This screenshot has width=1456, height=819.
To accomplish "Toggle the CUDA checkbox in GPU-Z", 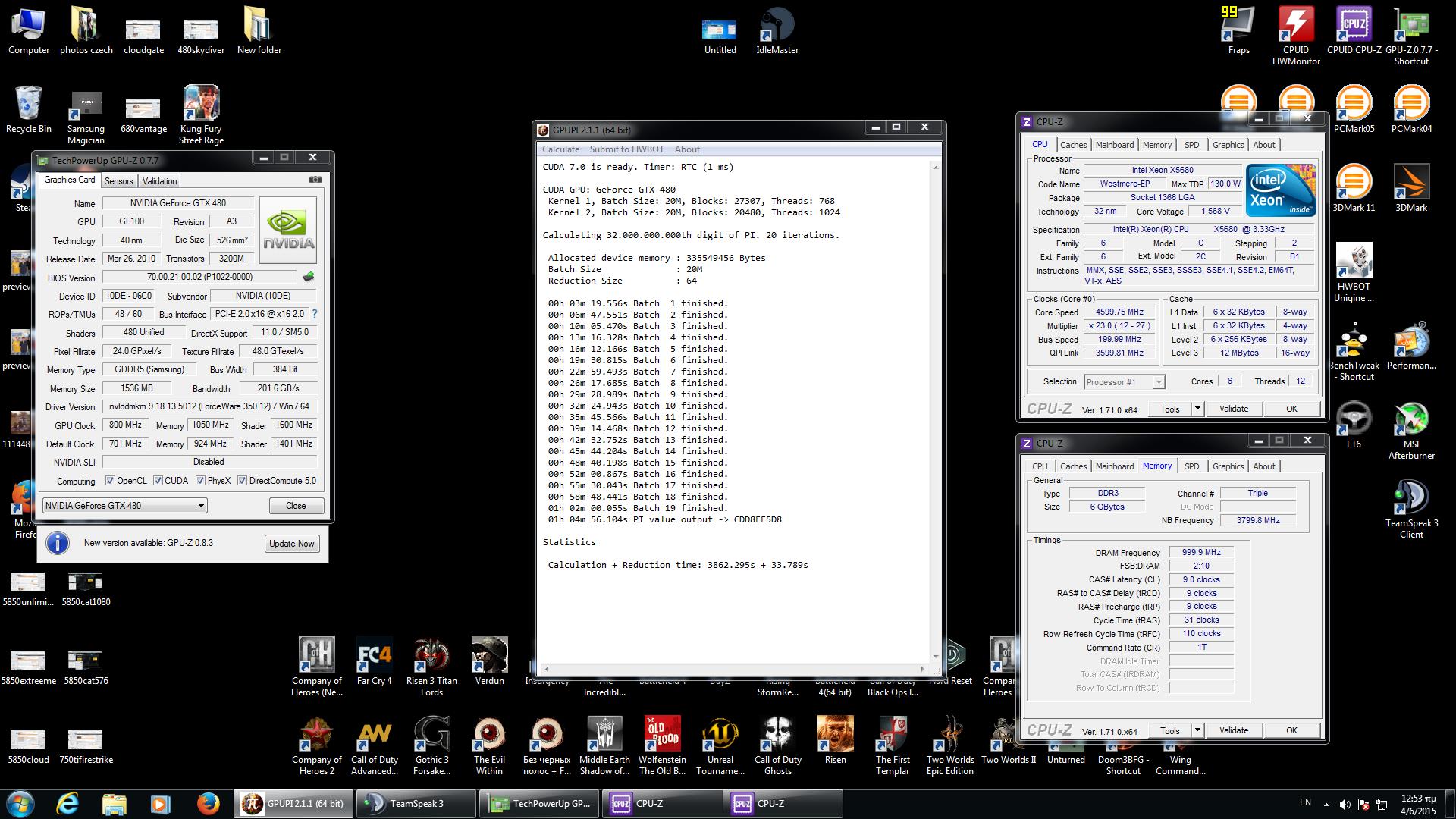I will pyautogui.click(x=158, y=480).
